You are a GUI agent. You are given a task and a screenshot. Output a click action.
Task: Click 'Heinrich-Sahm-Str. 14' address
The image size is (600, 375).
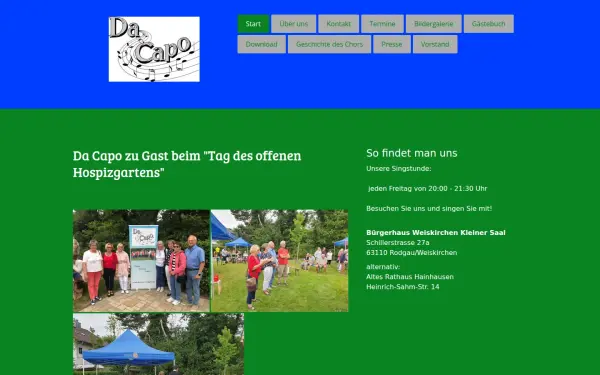click(403, 287)
